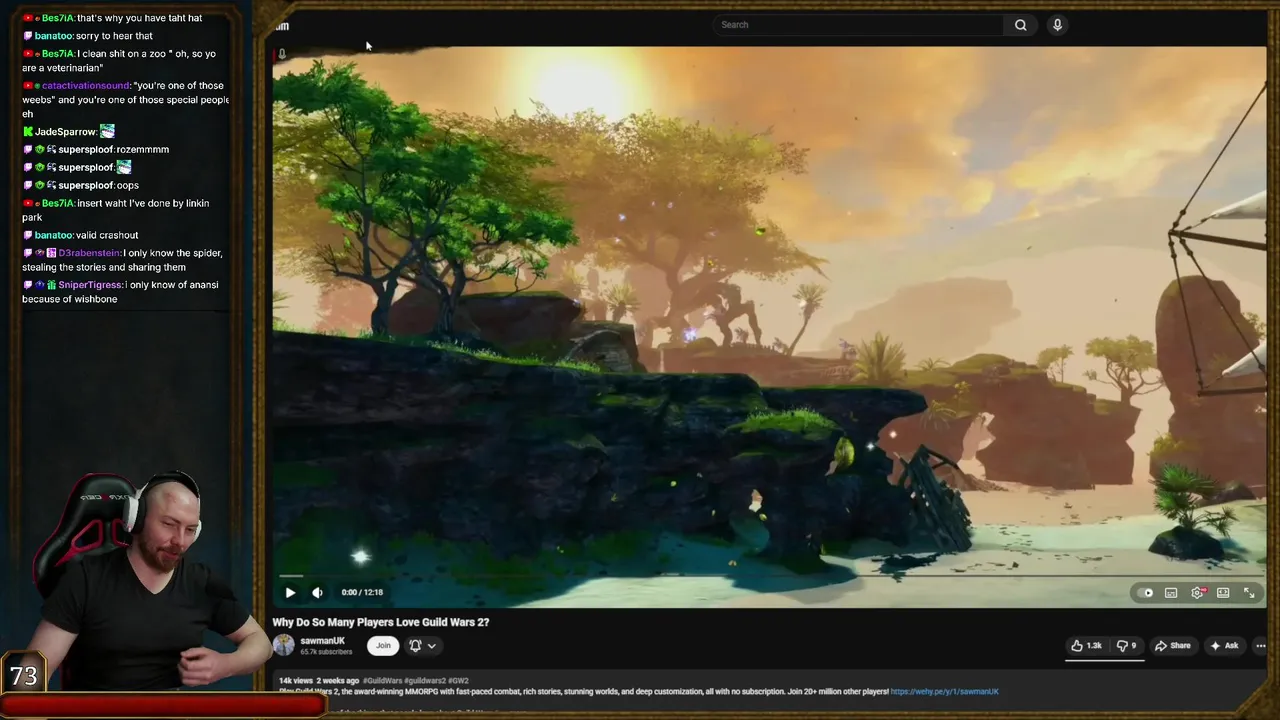Switch to theater mode view

(1223, 593)
